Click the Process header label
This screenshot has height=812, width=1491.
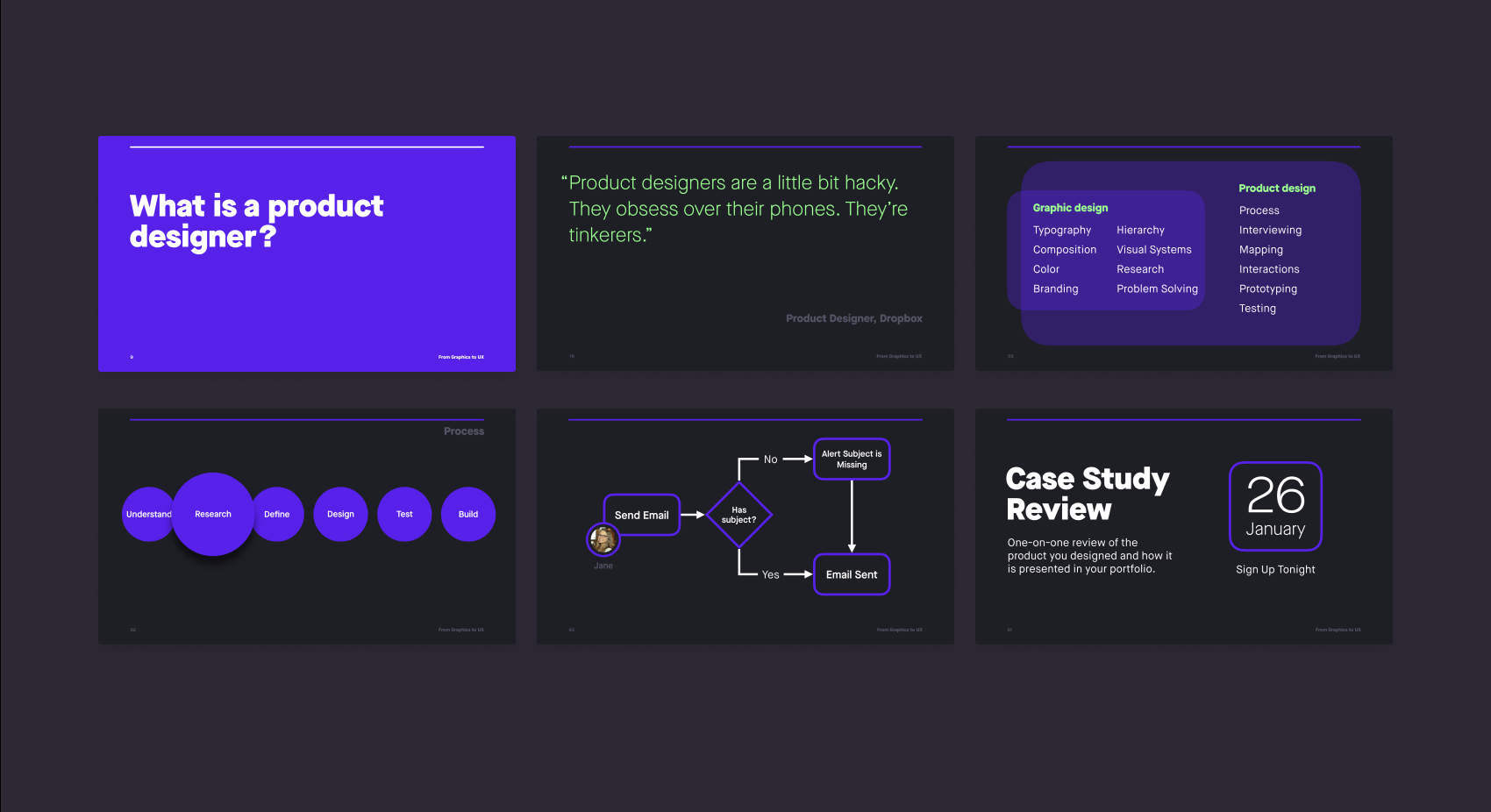tap(463, 431)
